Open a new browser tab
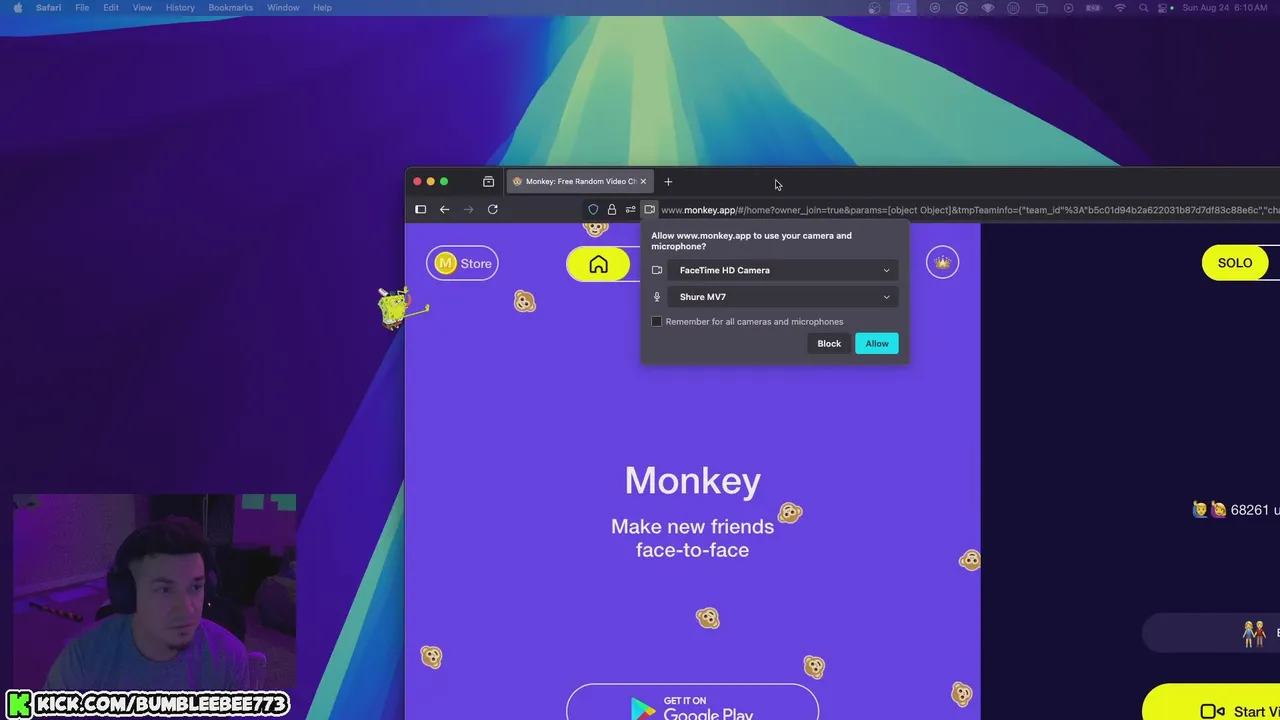 coord(668,182)
